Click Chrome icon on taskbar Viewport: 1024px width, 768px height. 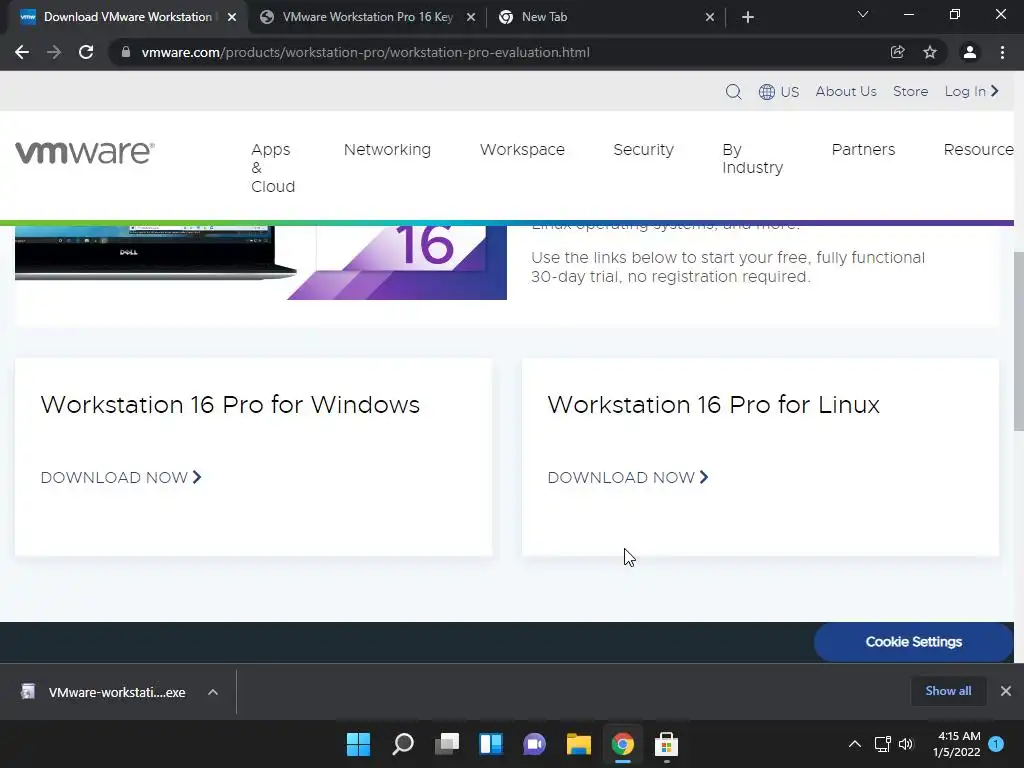coord(622,744)
